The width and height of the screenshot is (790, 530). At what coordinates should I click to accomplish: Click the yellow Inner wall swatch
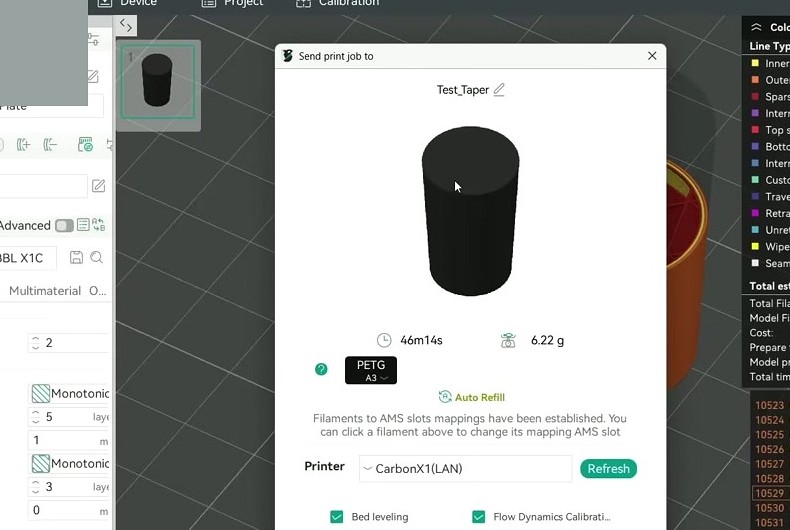coord(755,63)
